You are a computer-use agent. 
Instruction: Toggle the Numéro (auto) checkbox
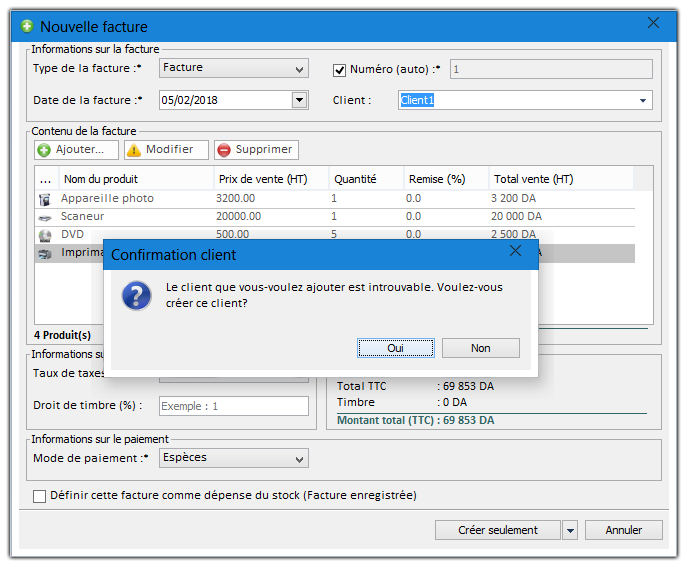[339, 69]
